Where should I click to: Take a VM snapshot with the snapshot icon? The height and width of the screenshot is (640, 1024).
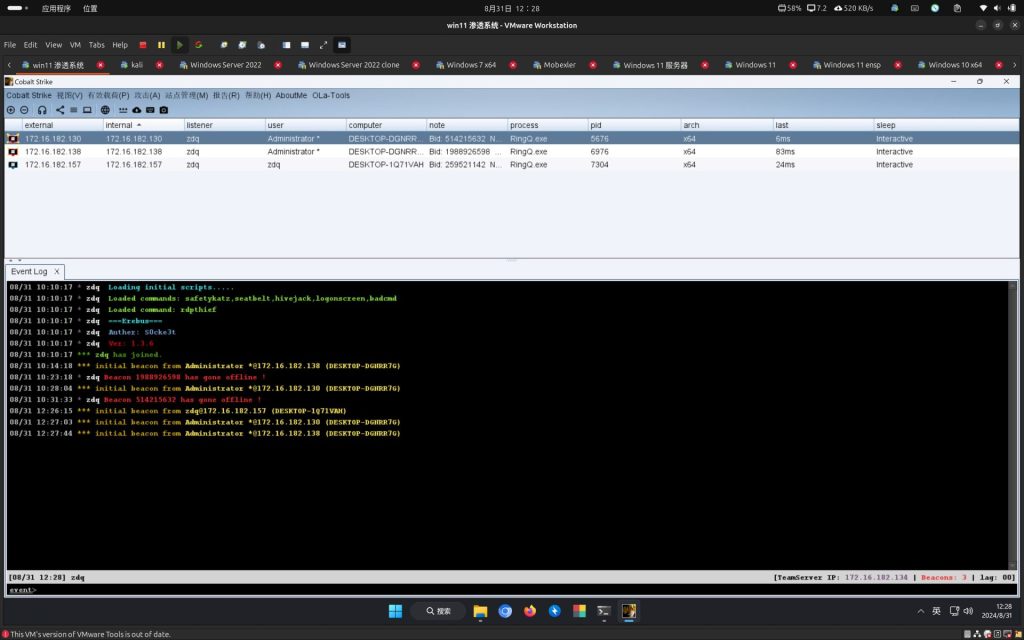[x=224, y=45]
